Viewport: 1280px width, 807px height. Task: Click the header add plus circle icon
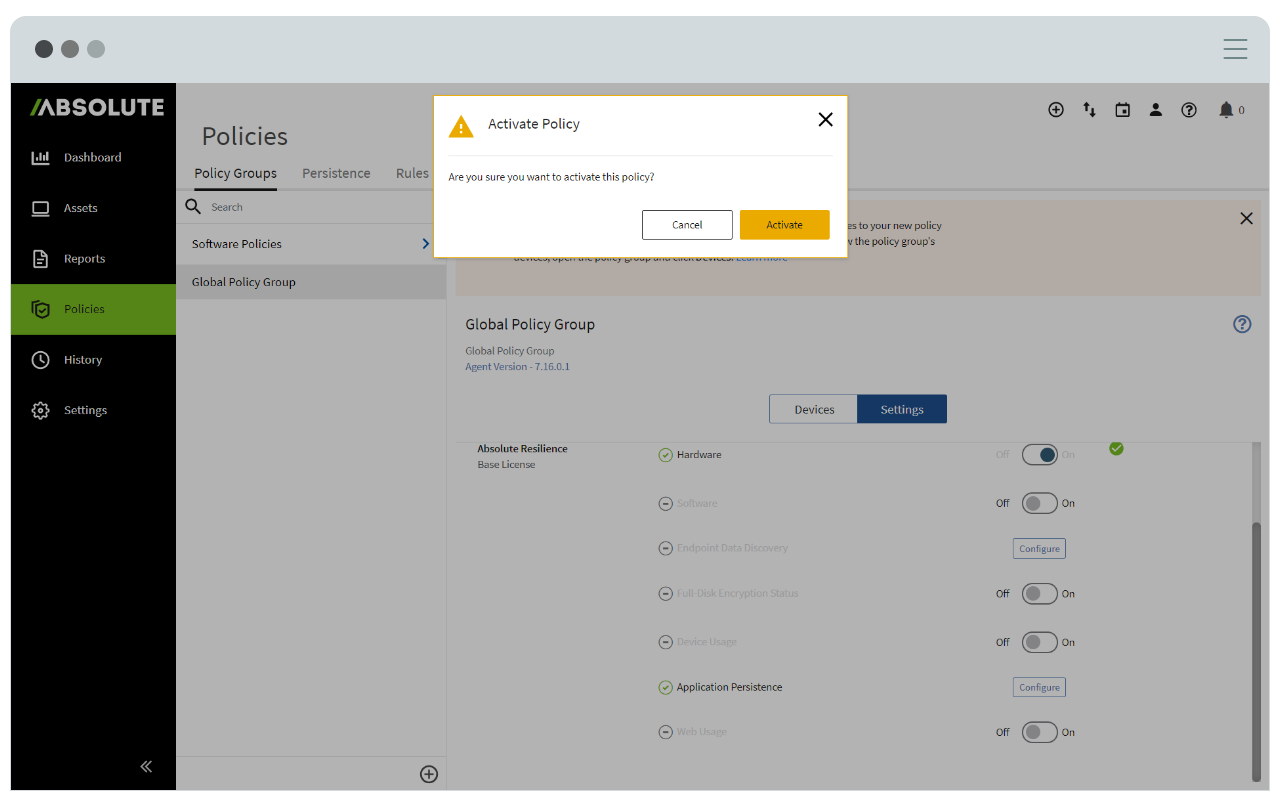(1056, 110)
